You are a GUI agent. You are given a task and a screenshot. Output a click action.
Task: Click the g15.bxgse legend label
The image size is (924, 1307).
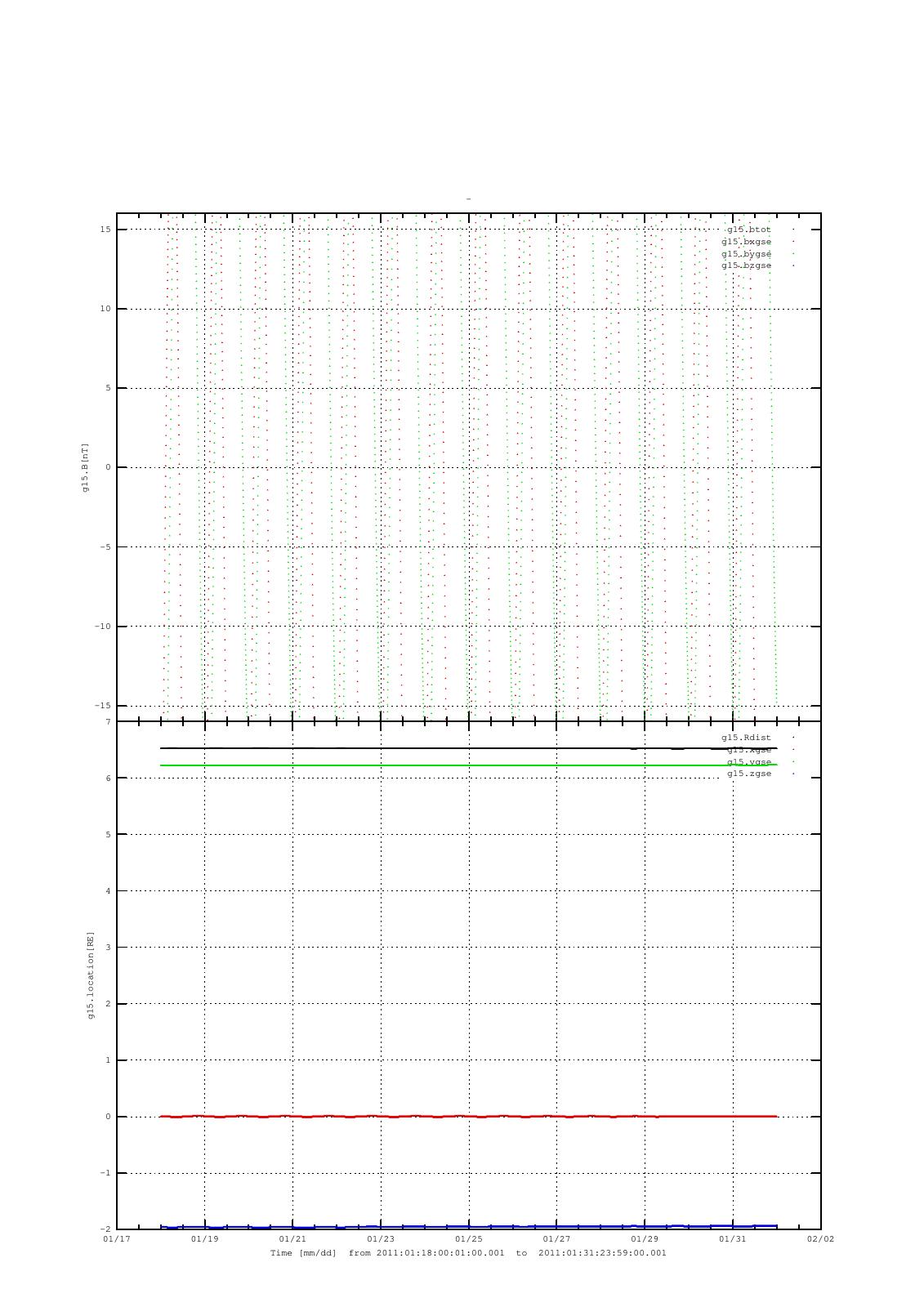click(x=746, y=242)
